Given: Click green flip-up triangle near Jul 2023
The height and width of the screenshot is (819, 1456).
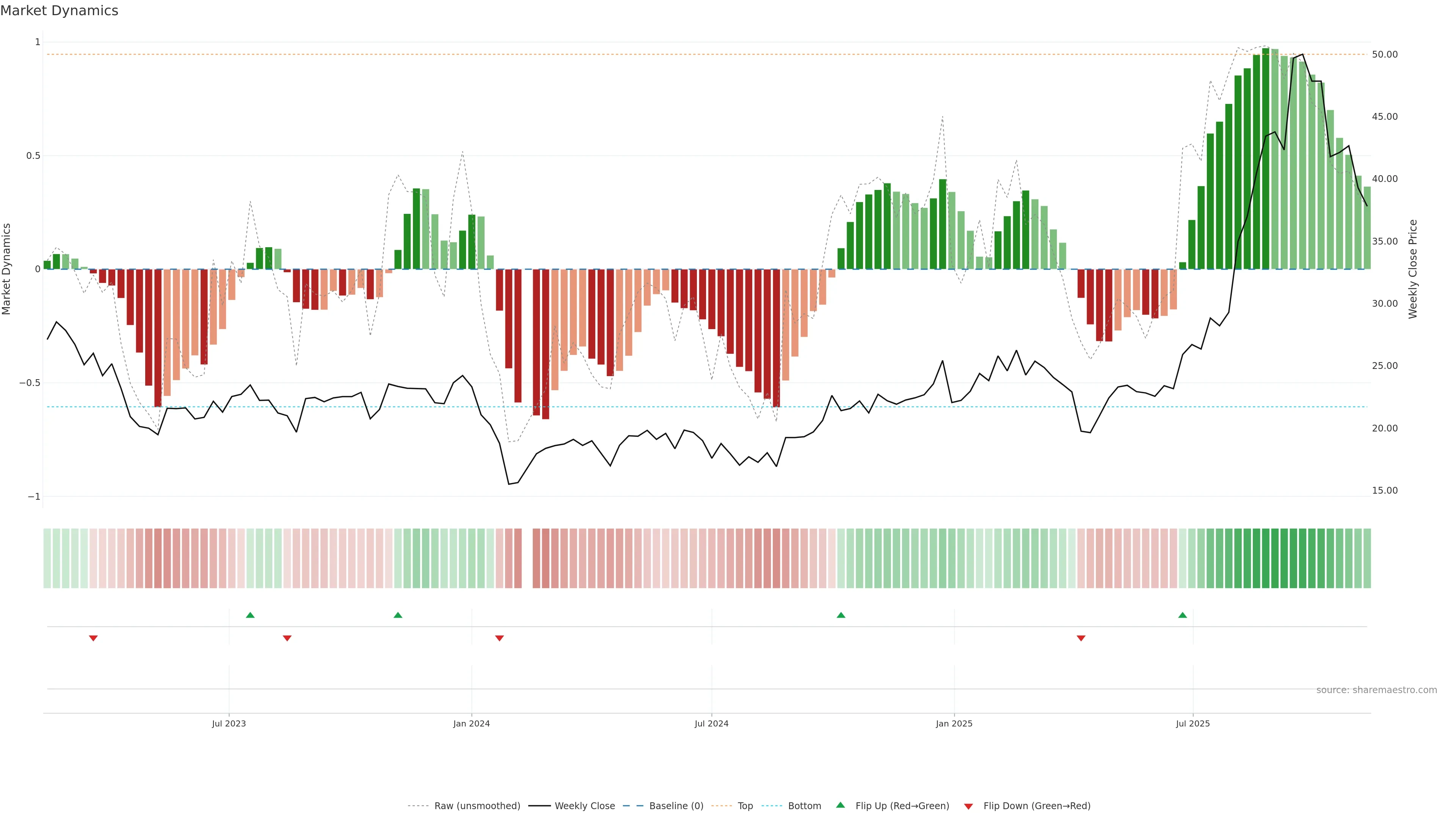Looking at the screenshot, I should 250,615.
